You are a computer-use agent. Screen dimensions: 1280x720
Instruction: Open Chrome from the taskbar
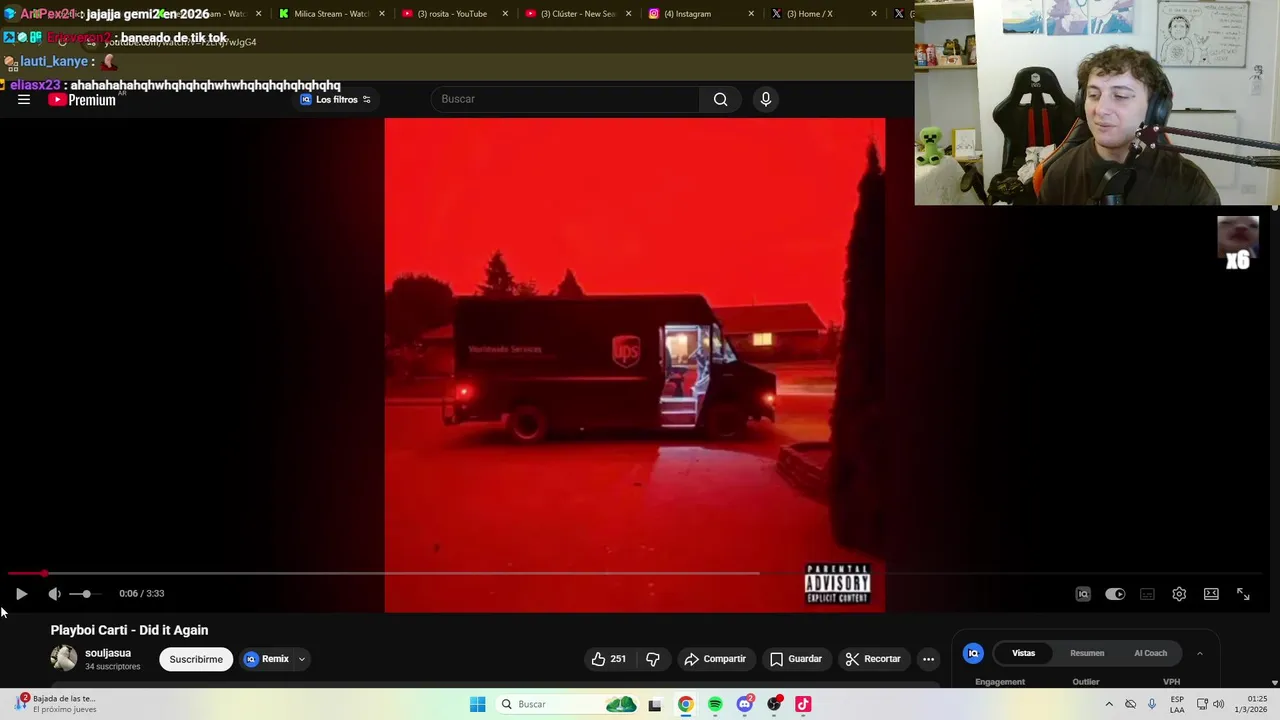685,705
